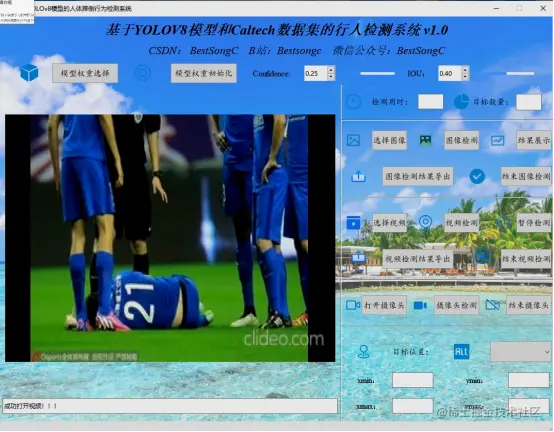Increase the Confidence value with the up arrow
554x432 pixels.
tap(331, 70)
